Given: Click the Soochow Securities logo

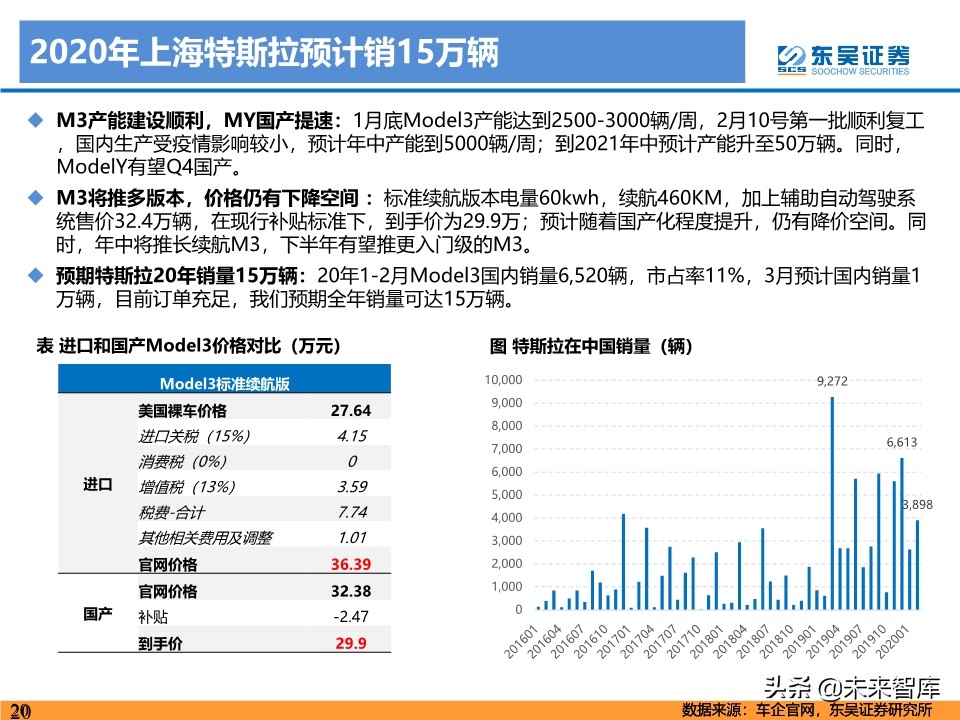Looking at the screenshot, I should [x=843, y=60].
